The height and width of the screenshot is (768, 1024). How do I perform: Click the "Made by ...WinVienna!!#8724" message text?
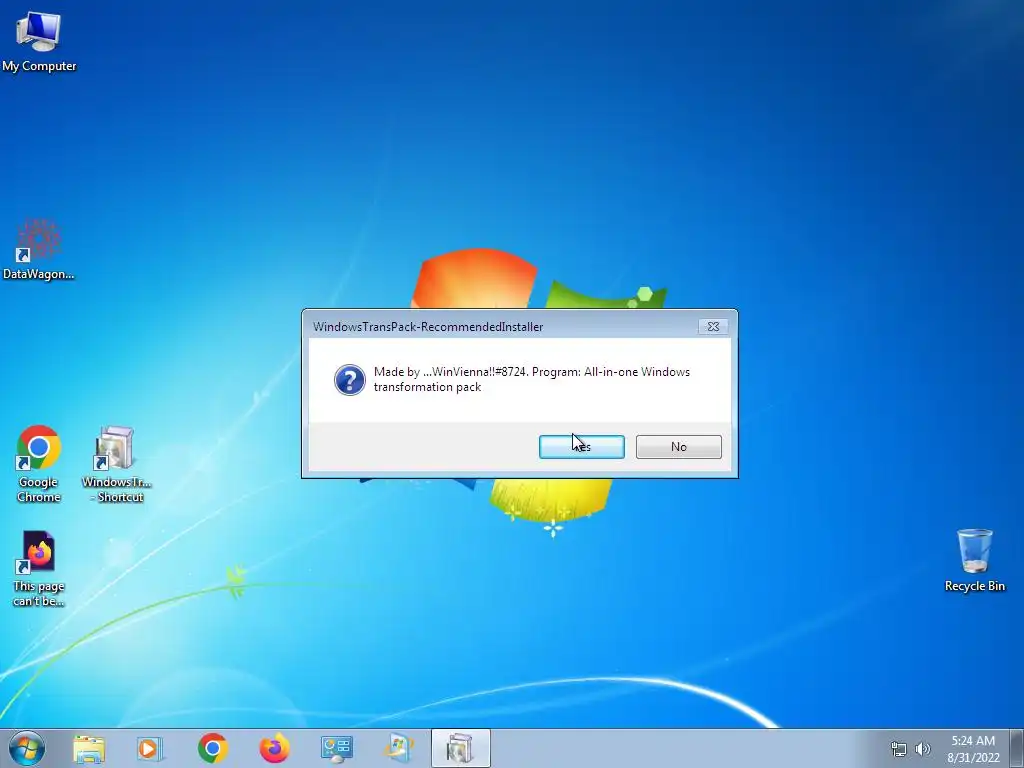(x=532, y=379)
